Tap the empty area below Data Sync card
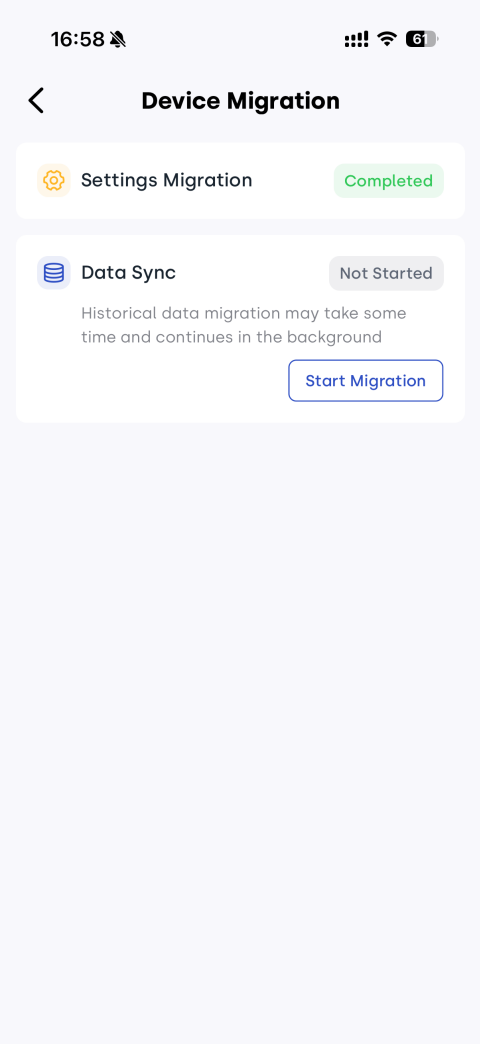This screenshot has width=480, height=1044. (240, 732)
